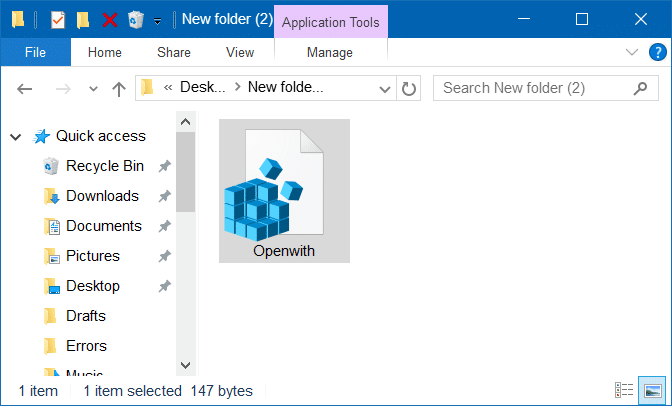The image size is (672, 406).
Task: Click the New folder (2) window title
Action: pyautogui.click(x=228, y=19)
